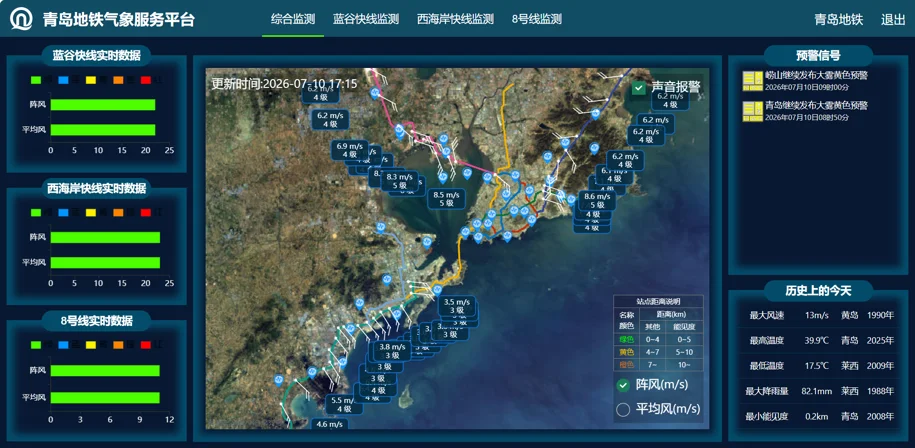Select the 阵风(m/s) radio option

[x=623, y=385]
